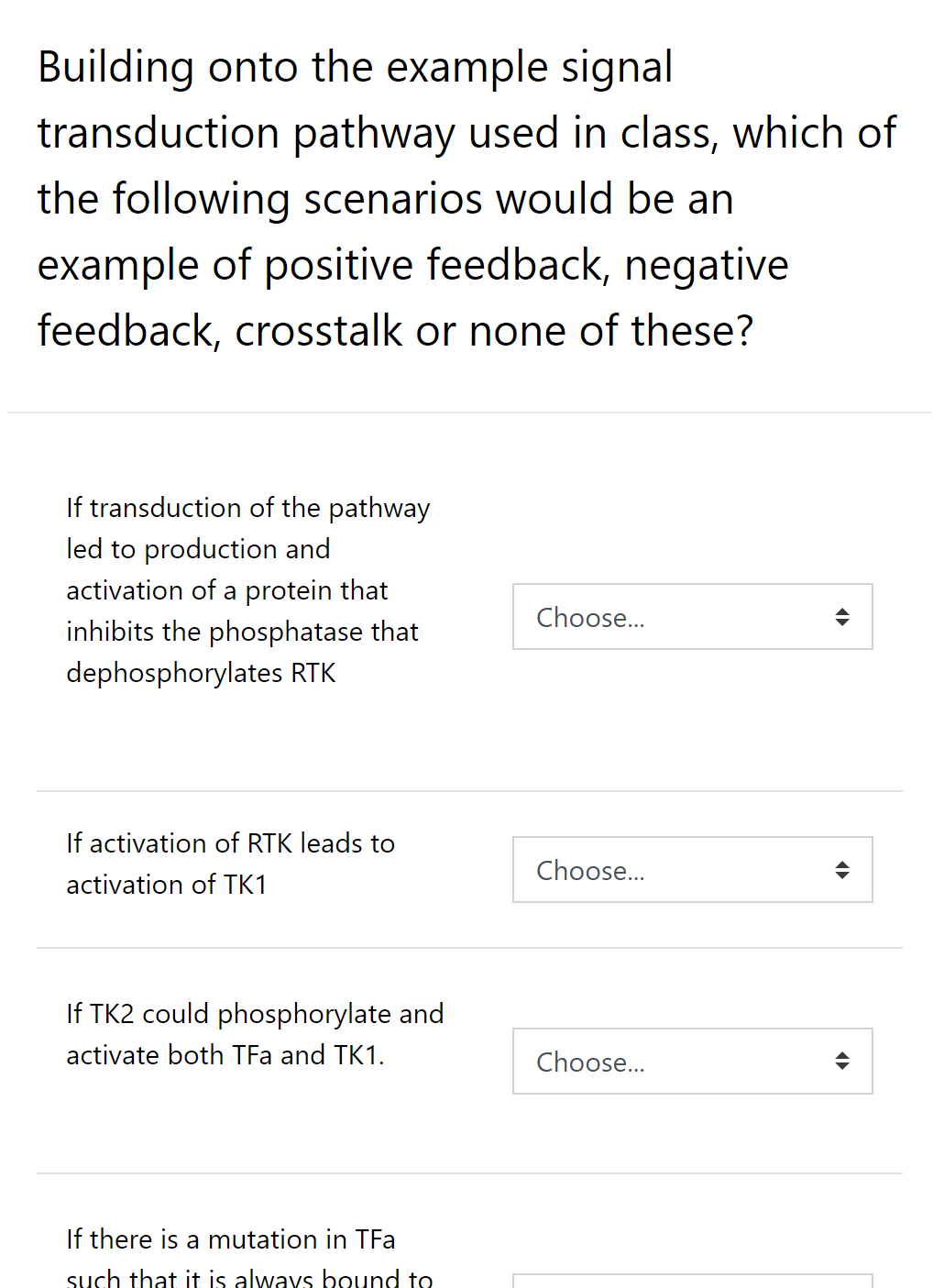The width and height of the screenshot is (933, 1288).
Task: Click the divider line below the question title
Action: click(466, 412)
